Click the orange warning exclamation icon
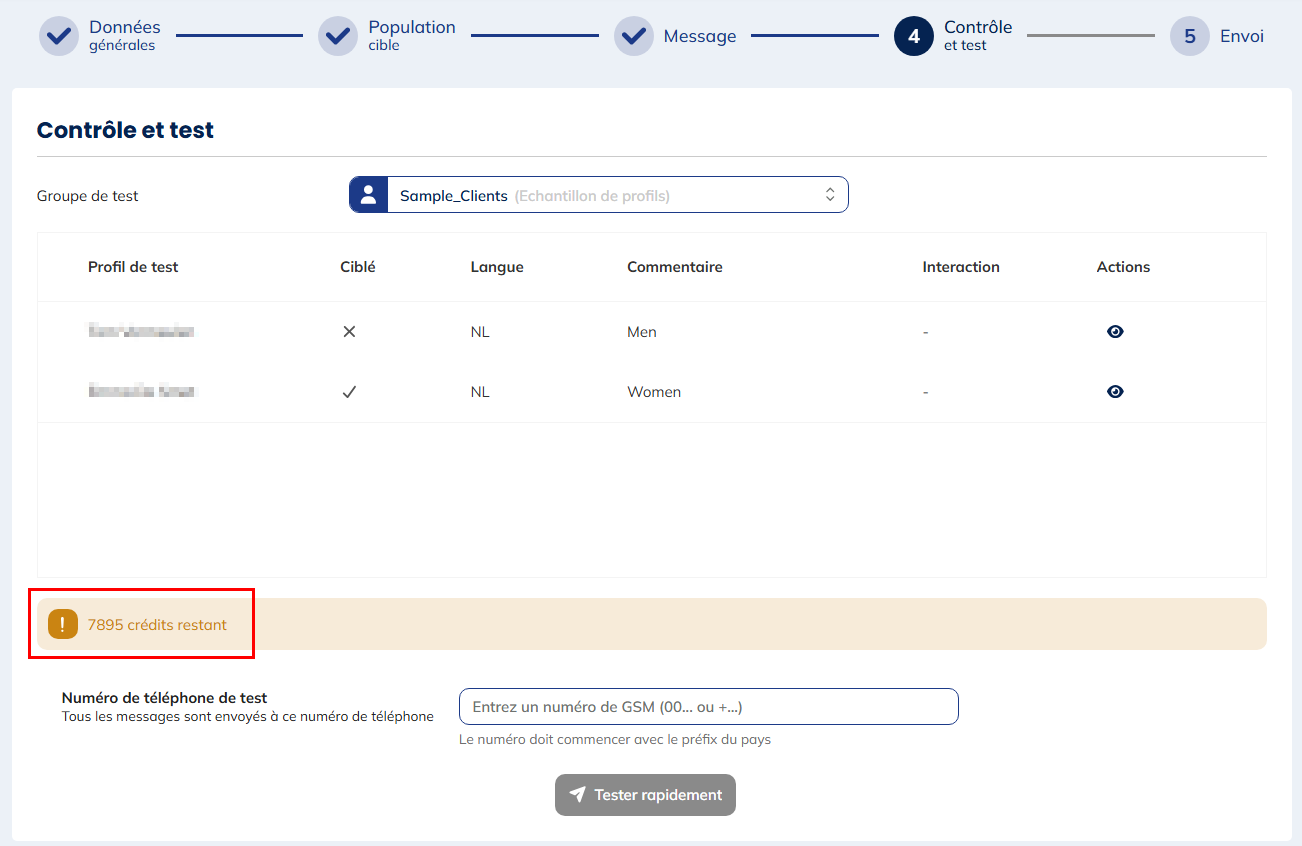 coord(63,625)
